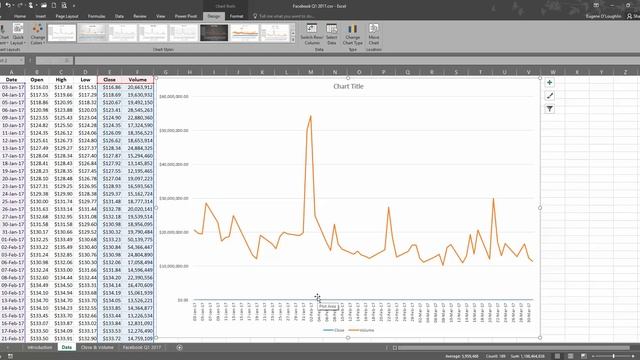The width and height of the screenshot is (640, 360).
Task: Add a new sheet with plus icon
Action: coord(180,347)
